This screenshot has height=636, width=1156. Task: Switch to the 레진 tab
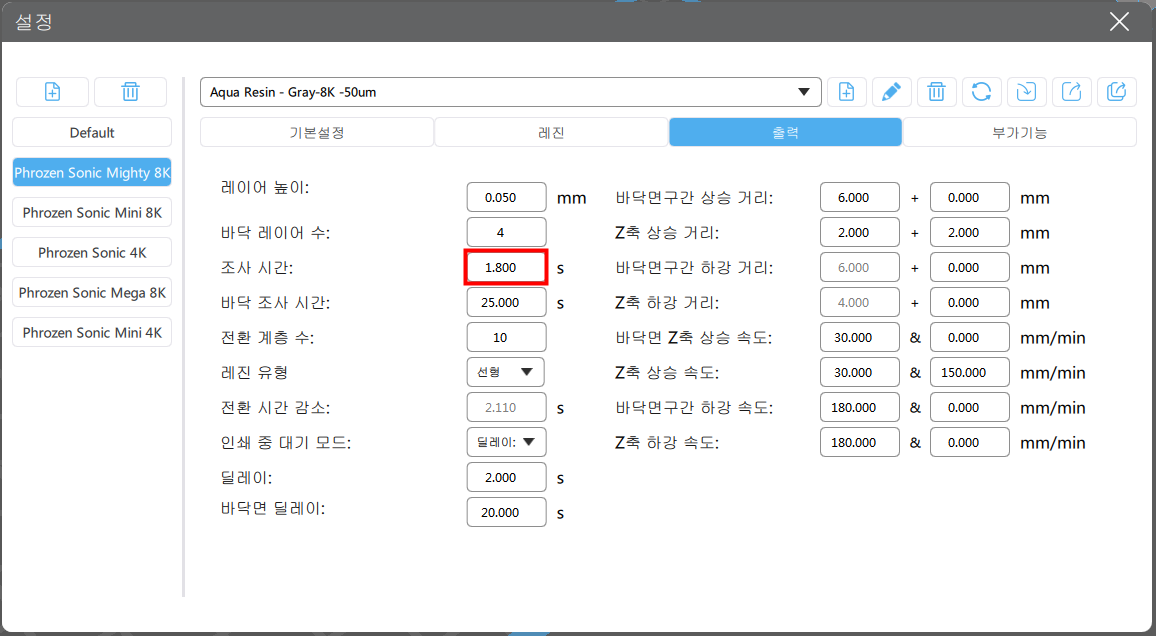[551, 133]
